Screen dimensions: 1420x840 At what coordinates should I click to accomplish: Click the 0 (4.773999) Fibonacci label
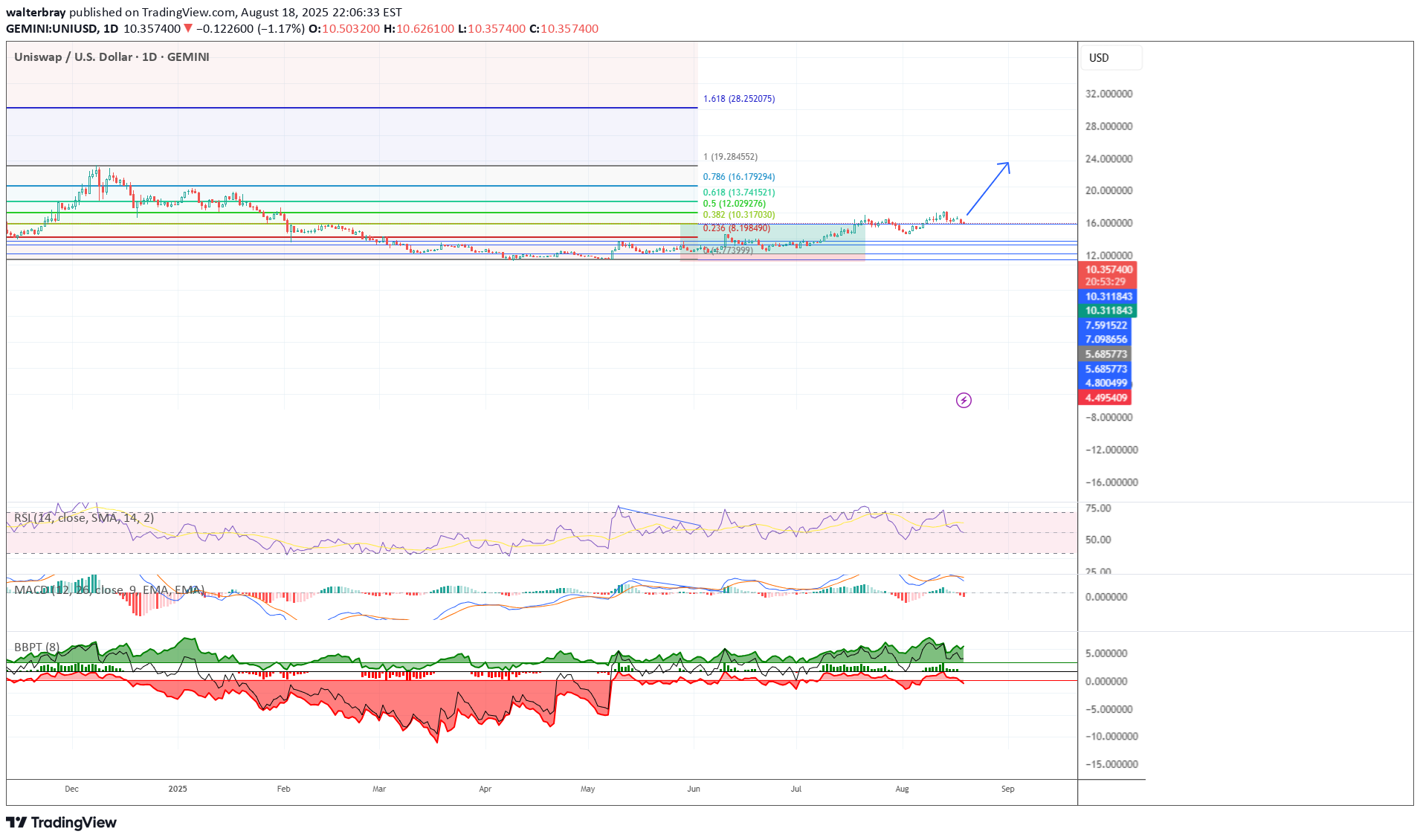pos(728,251)
